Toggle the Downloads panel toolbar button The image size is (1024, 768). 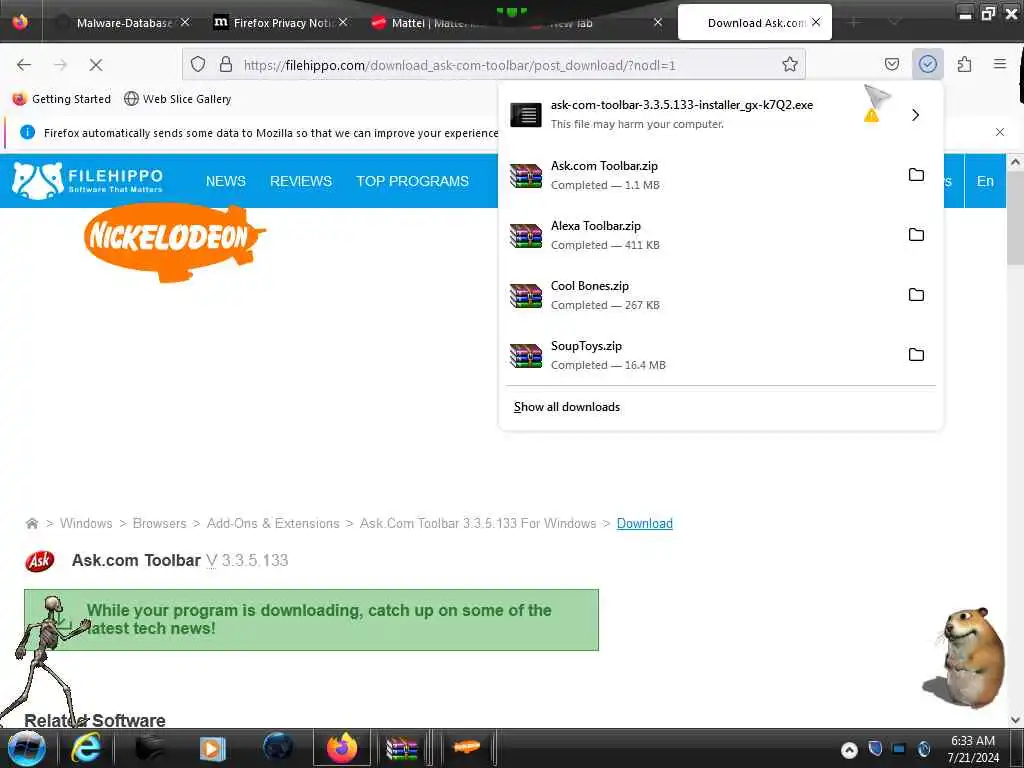click(927, 64)
